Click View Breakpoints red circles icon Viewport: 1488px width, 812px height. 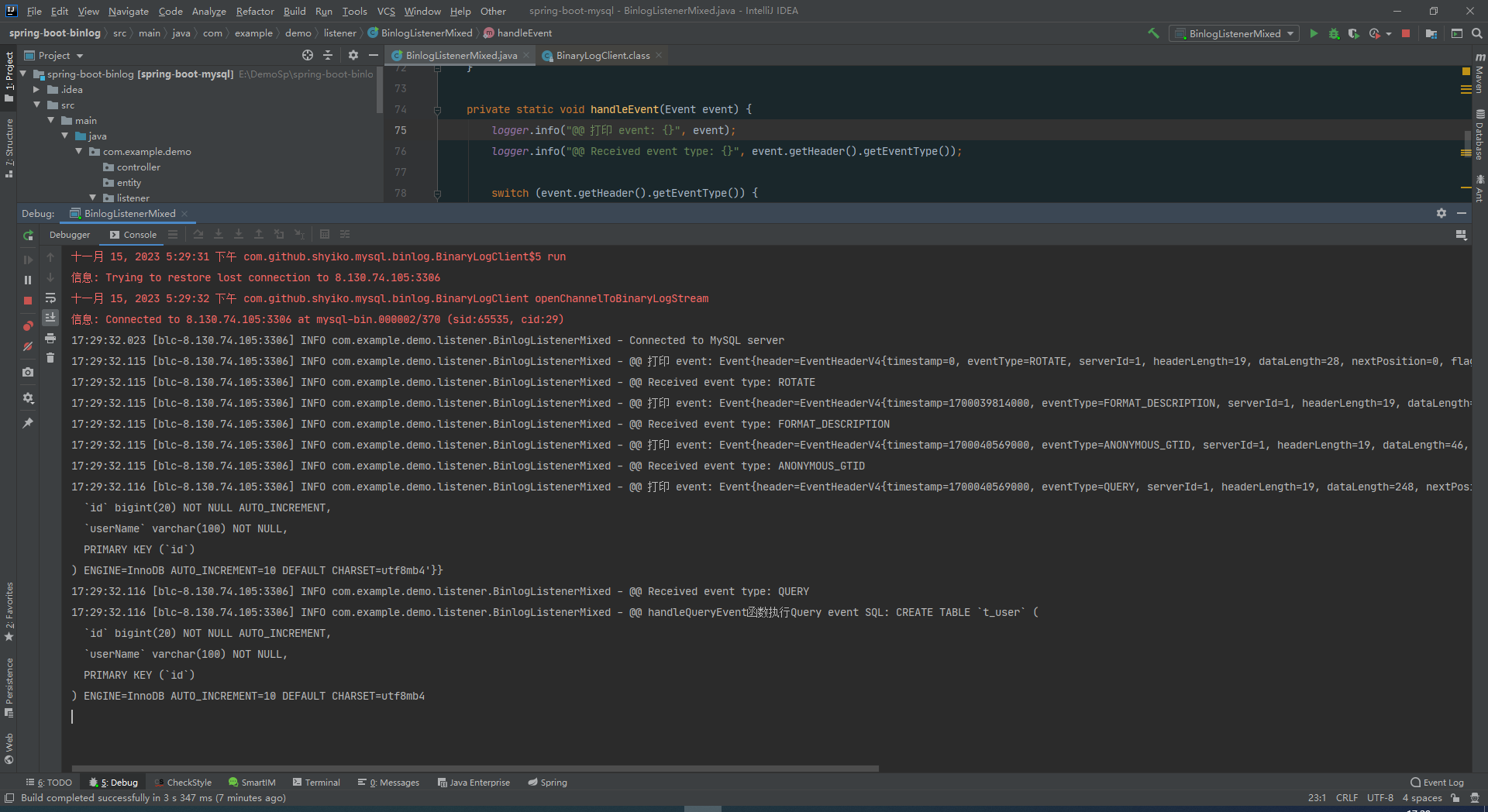tap(28, 325)
